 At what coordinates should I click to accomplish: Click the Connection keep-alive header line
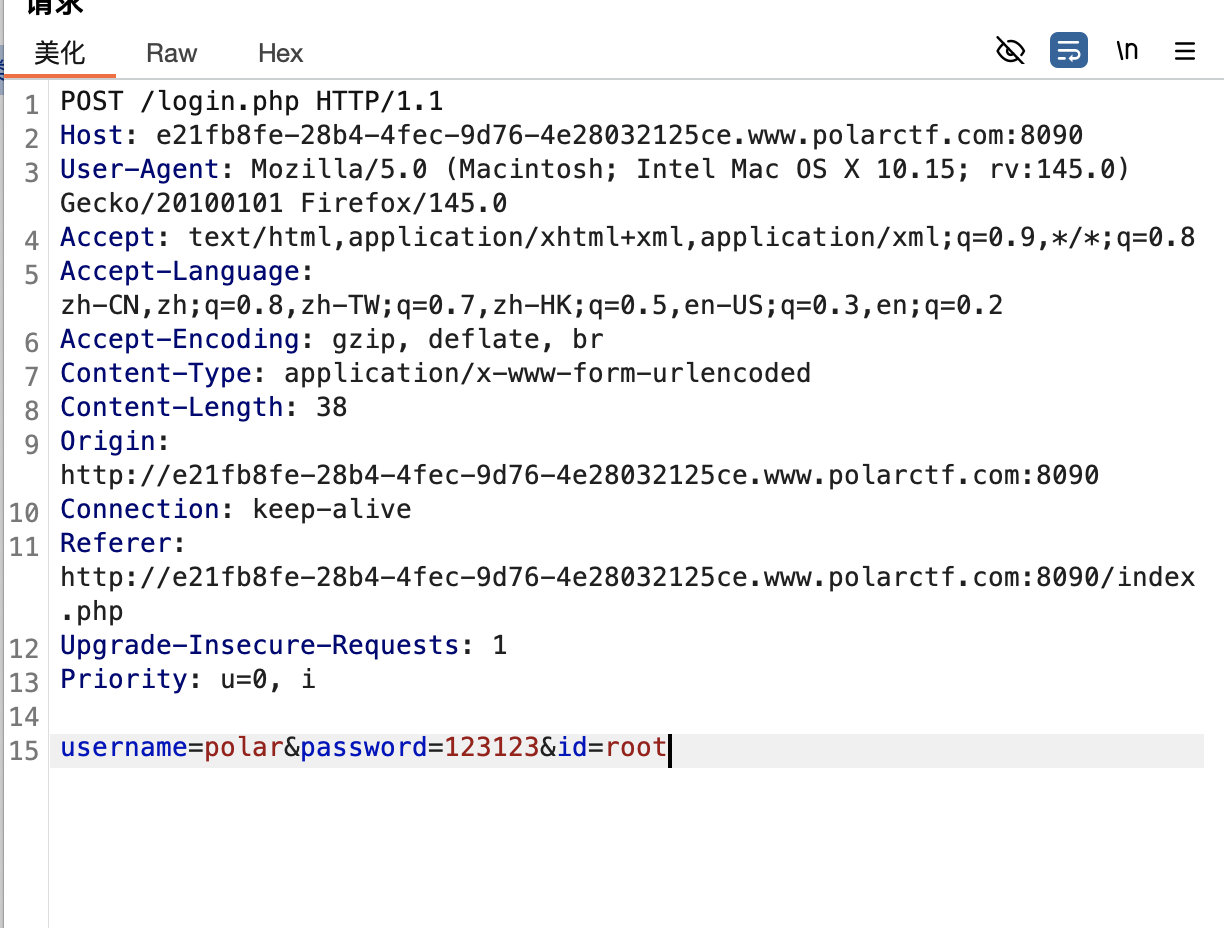236,510
